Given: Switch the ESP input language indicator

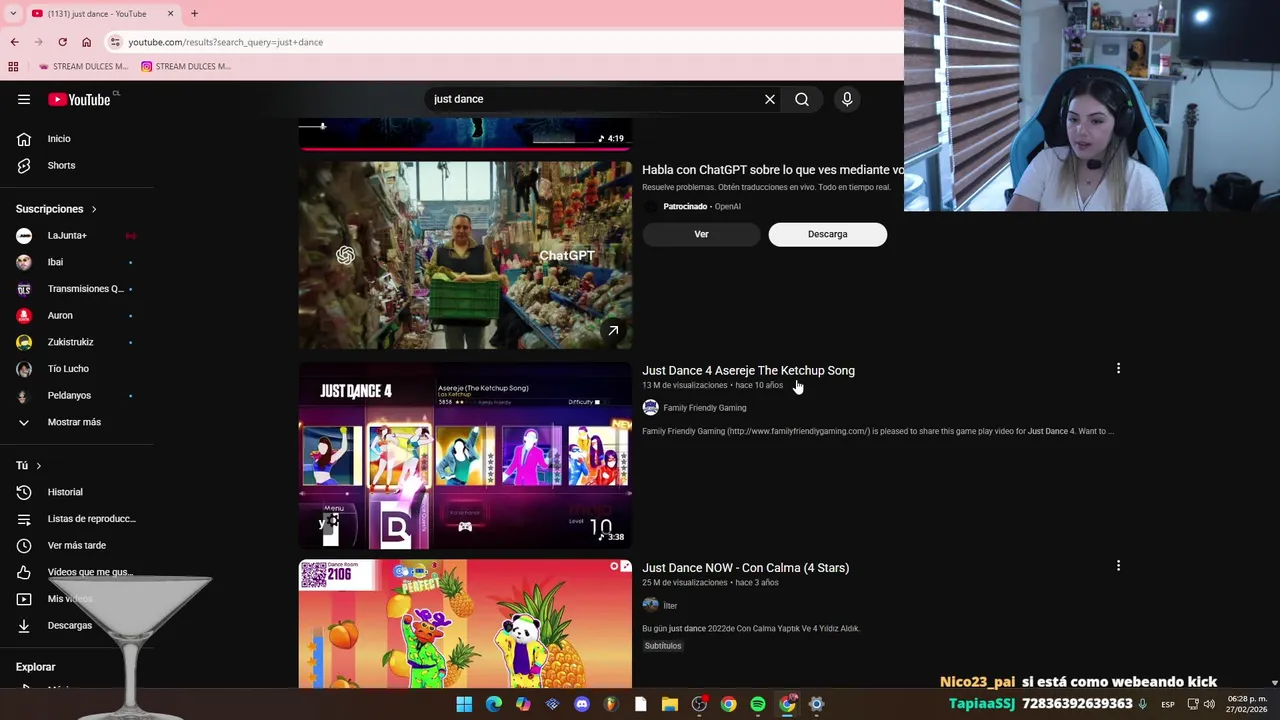Looking at the screenshot, I should pos(1167,704).
